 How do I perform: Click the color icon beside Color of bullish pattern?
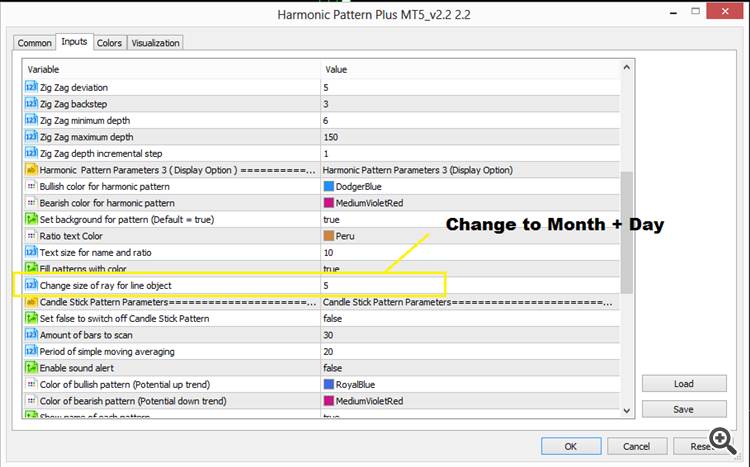(x=31, y=384)
